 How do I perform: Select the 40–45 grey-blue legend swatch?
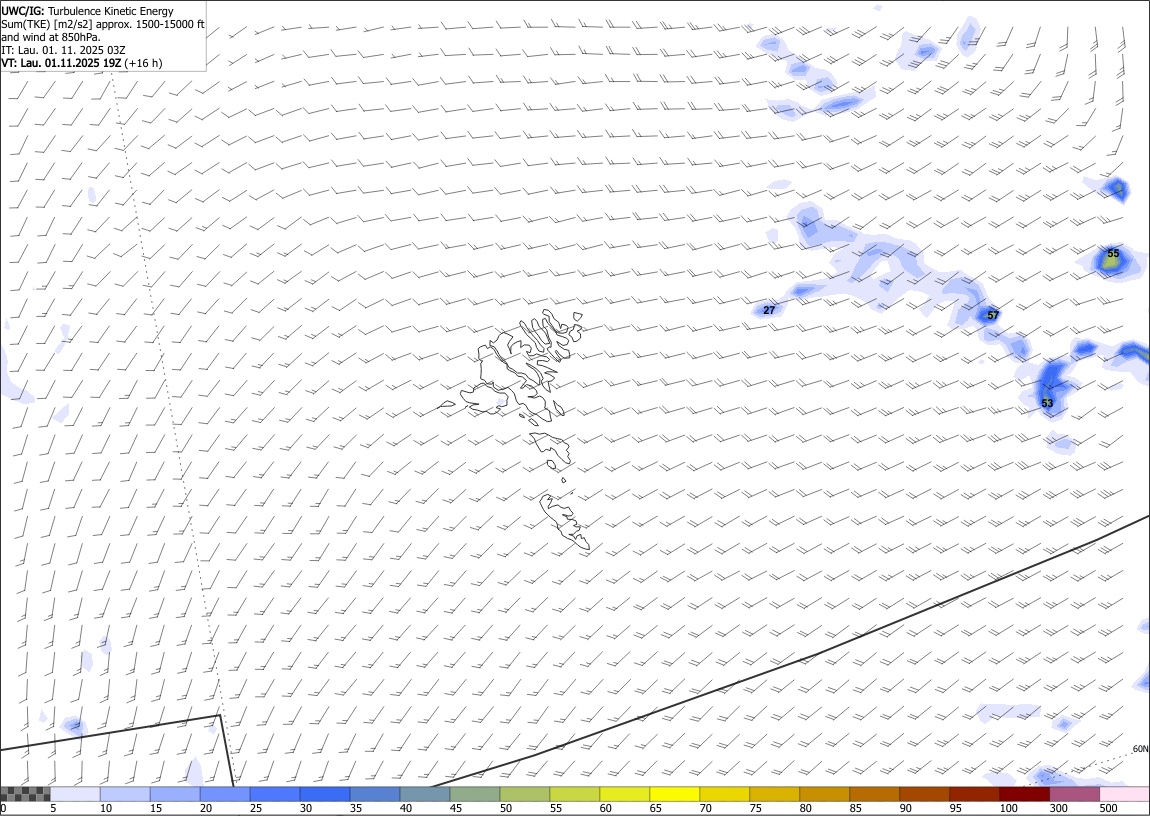pos(425,794)
